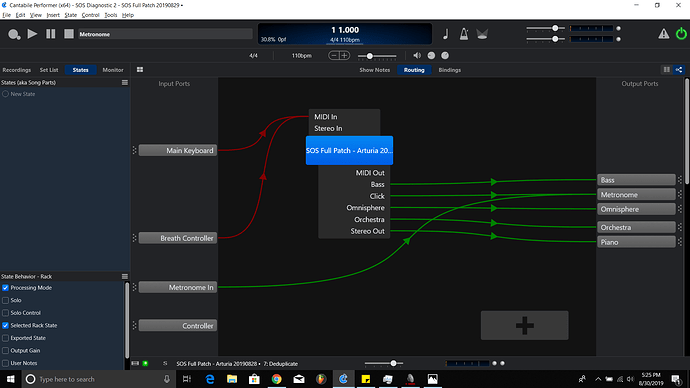
Task: Click the metronome volume speaker icon
Action: 417,55
